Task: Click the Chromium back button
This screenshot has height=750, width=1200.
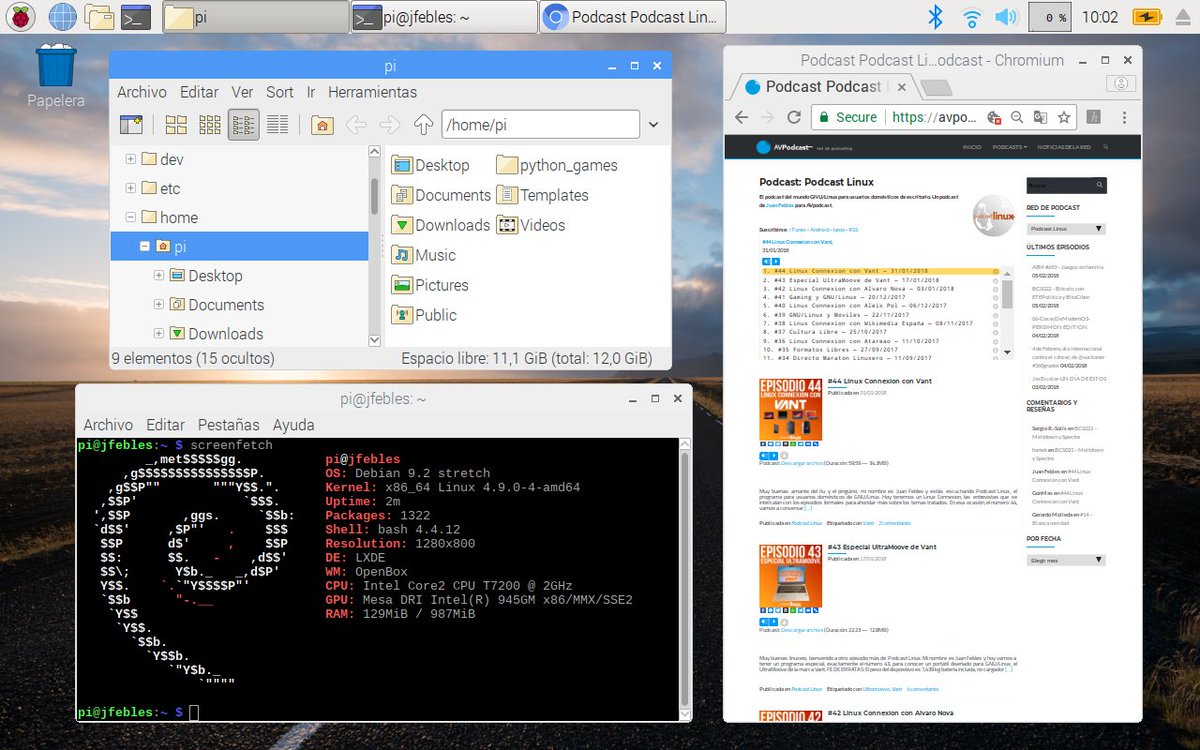Action: coord(741,117)
